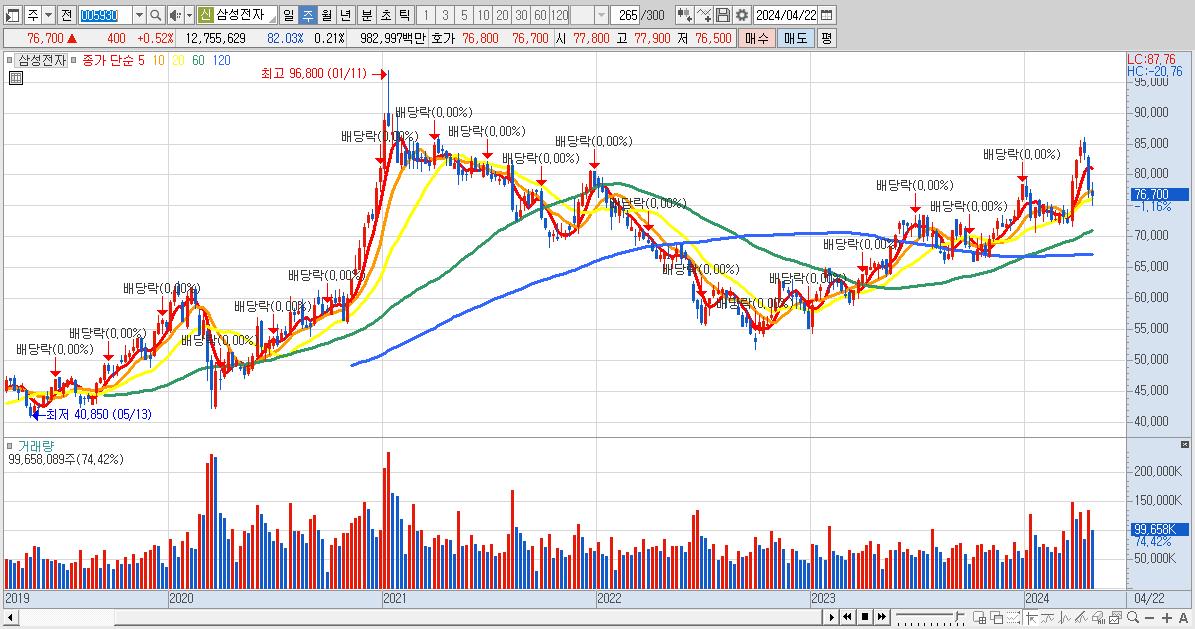Click the save chart floppy icon
Viewport: 1195px width, 629px height.
pos(723,14)
